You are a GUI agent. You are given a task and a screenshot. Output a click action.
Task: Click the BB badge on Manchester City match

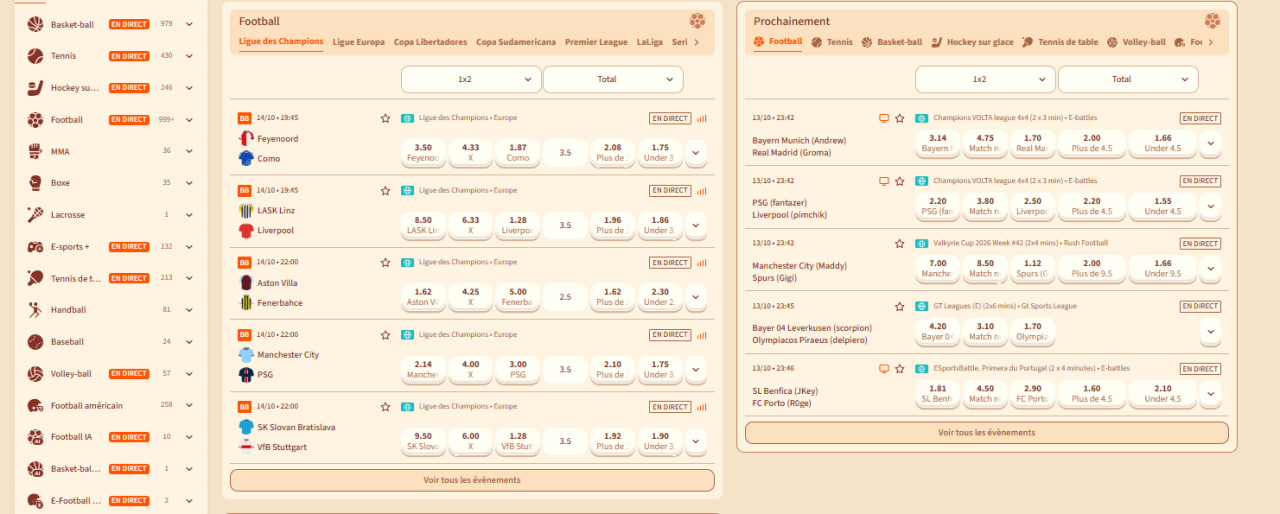pos(243,335)
